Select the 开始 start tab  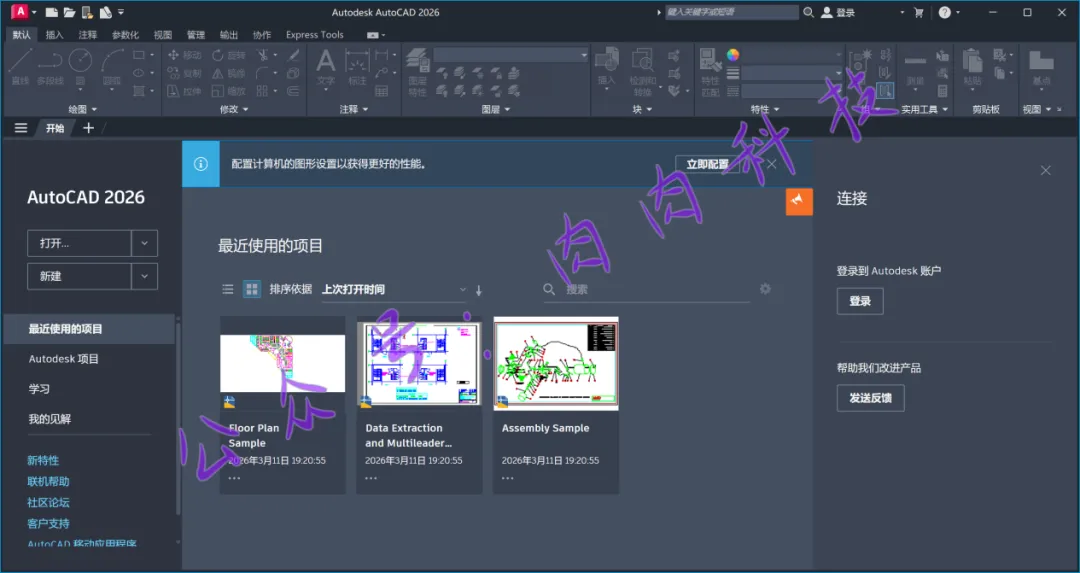tap(55, 128)
